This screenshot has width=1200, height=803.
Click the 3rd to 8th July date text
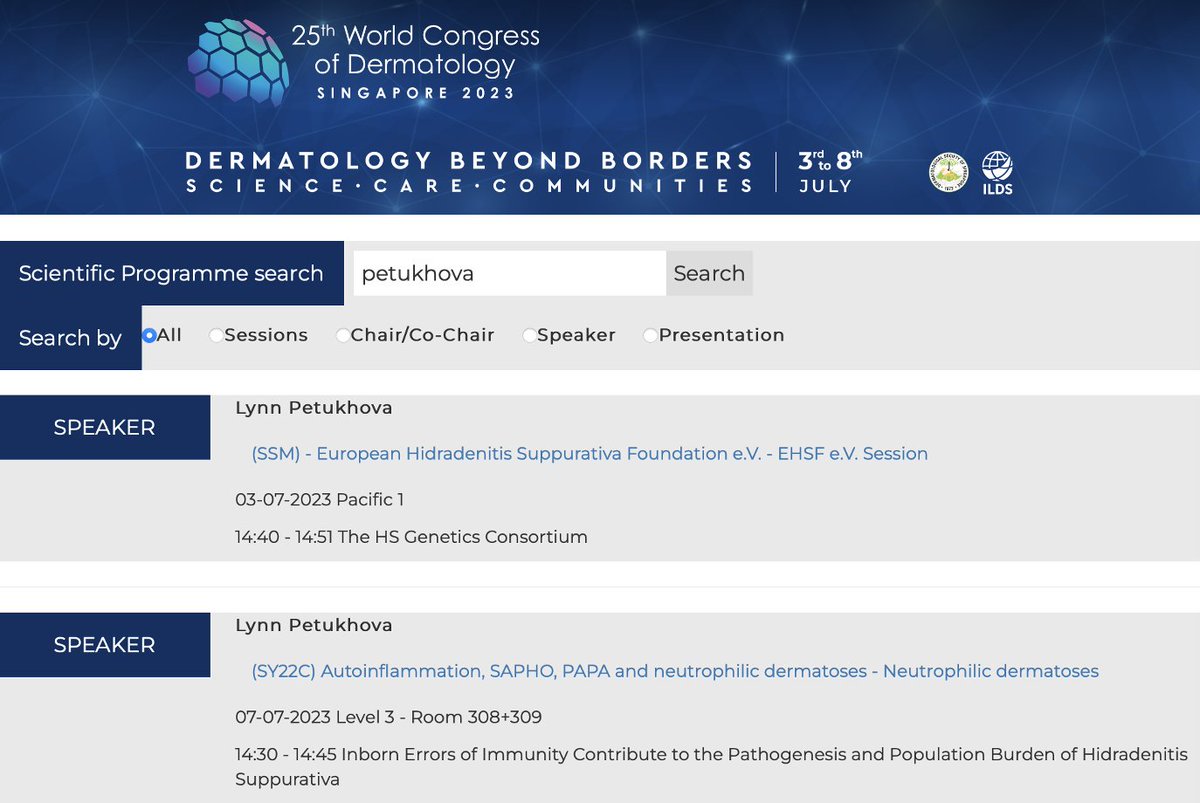(x=829, y=171)
